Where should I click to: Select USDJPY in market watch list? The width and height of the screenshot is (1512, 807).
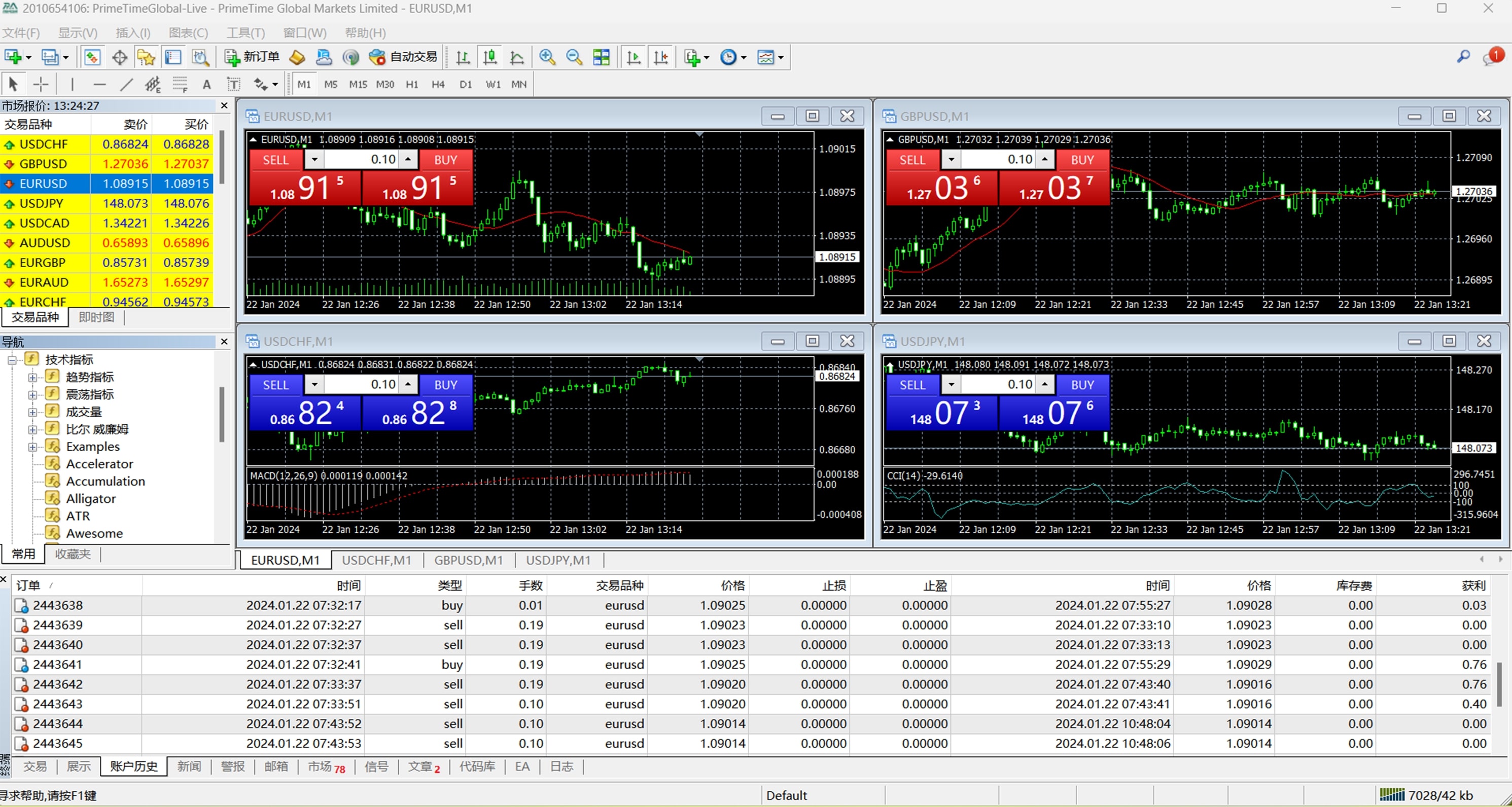click(x=106, y=203)
